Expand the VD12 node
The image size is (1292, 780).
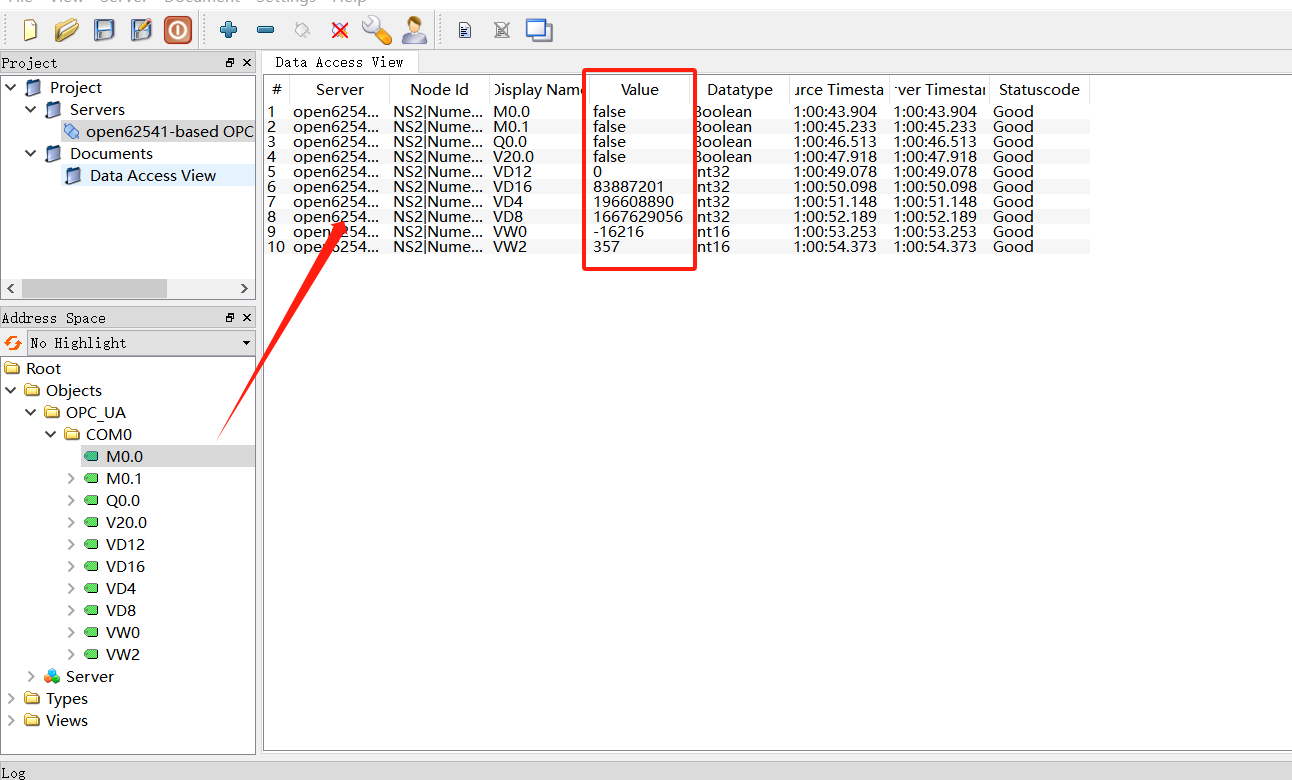coord(70,545)
